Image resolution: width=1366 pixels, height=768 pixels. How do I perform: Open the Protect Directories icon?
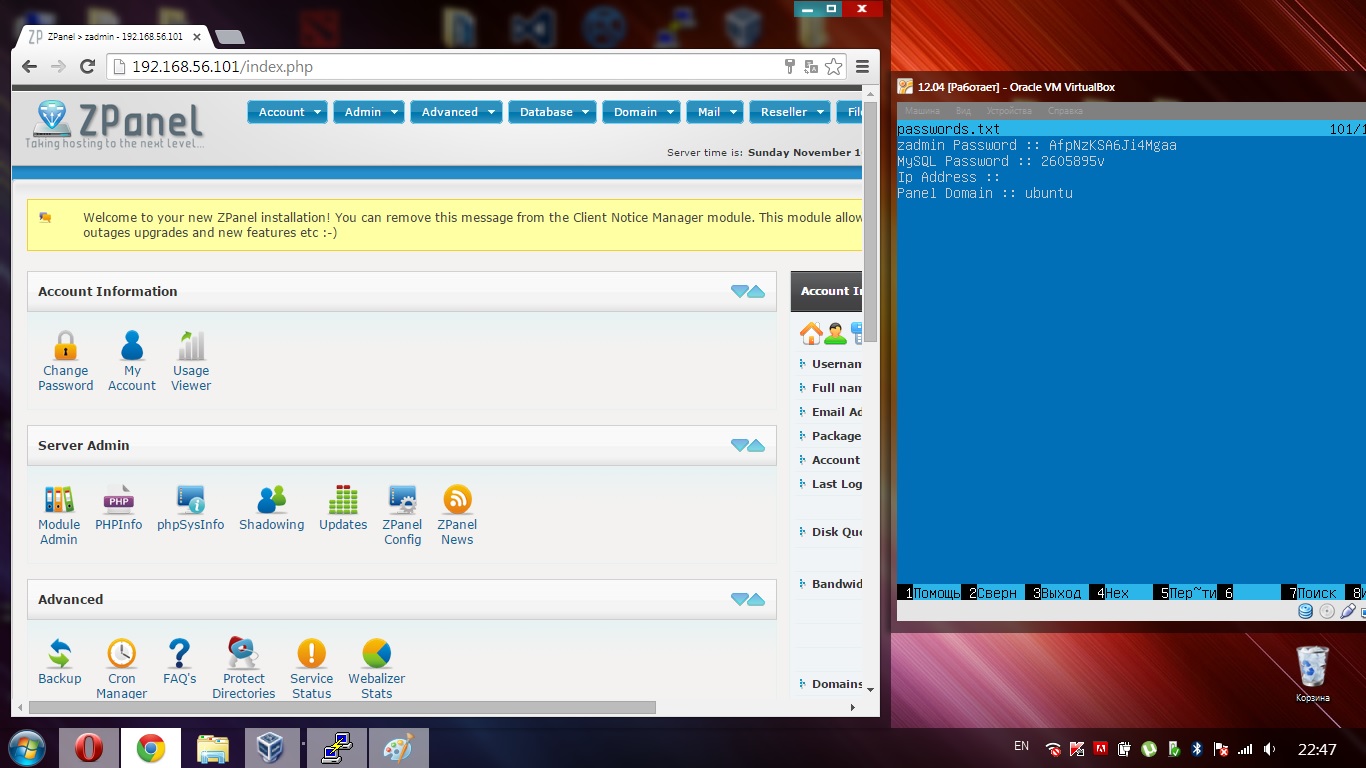tap(243, 653)
